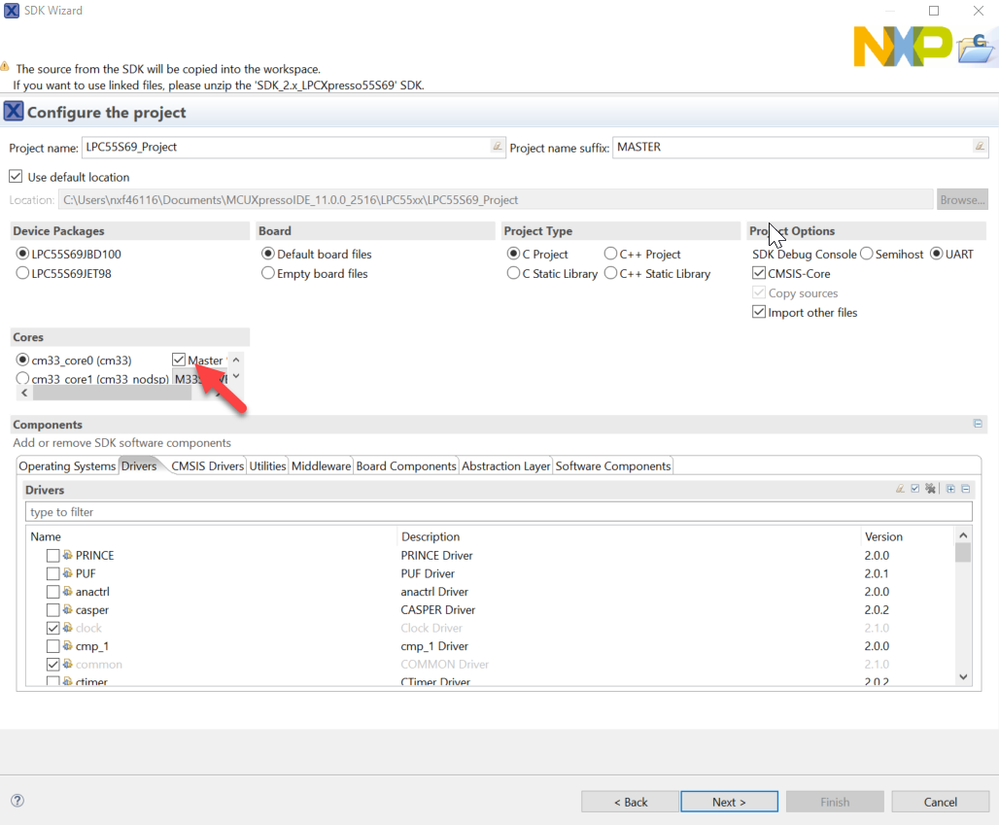Enable the PRINCE driver checkbox

53,556
